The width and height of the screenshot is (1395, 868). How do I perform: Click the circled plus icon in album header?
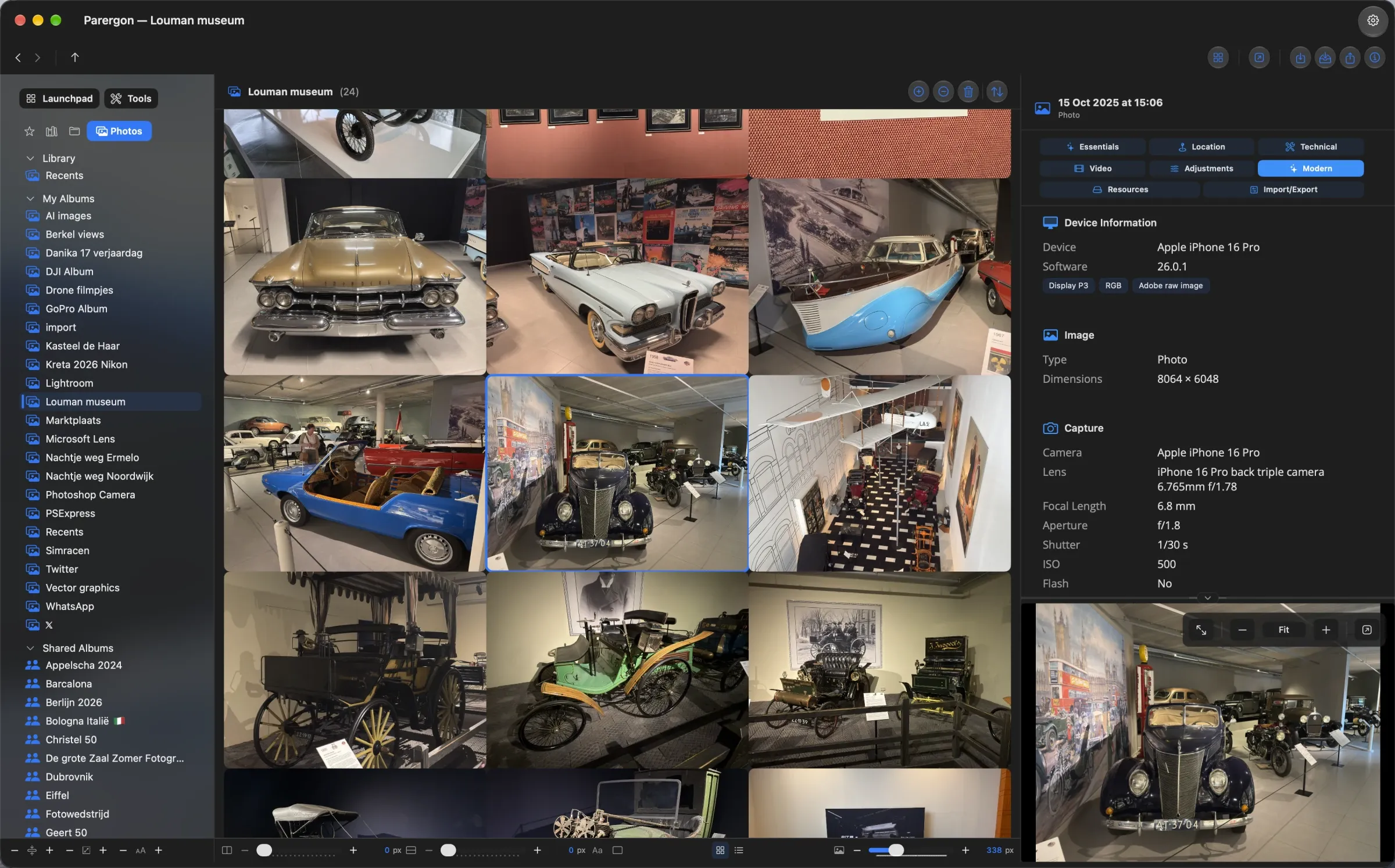coord(918,92)
